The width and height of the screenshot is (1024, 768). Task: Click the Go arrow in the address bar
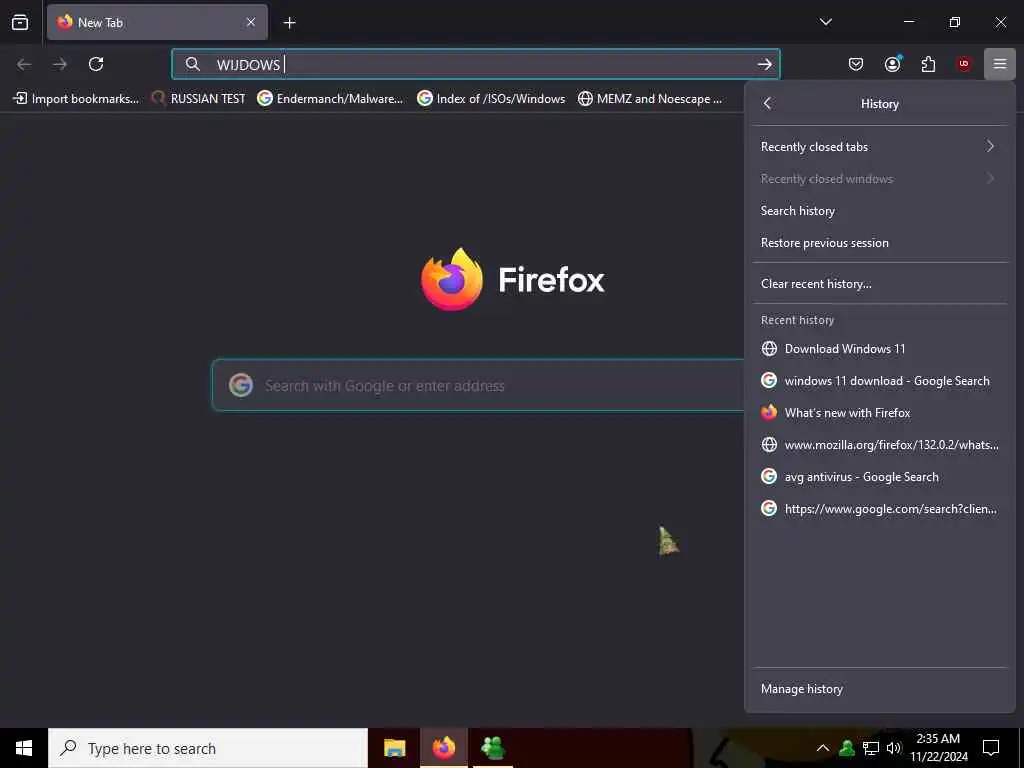pos(764,64)
